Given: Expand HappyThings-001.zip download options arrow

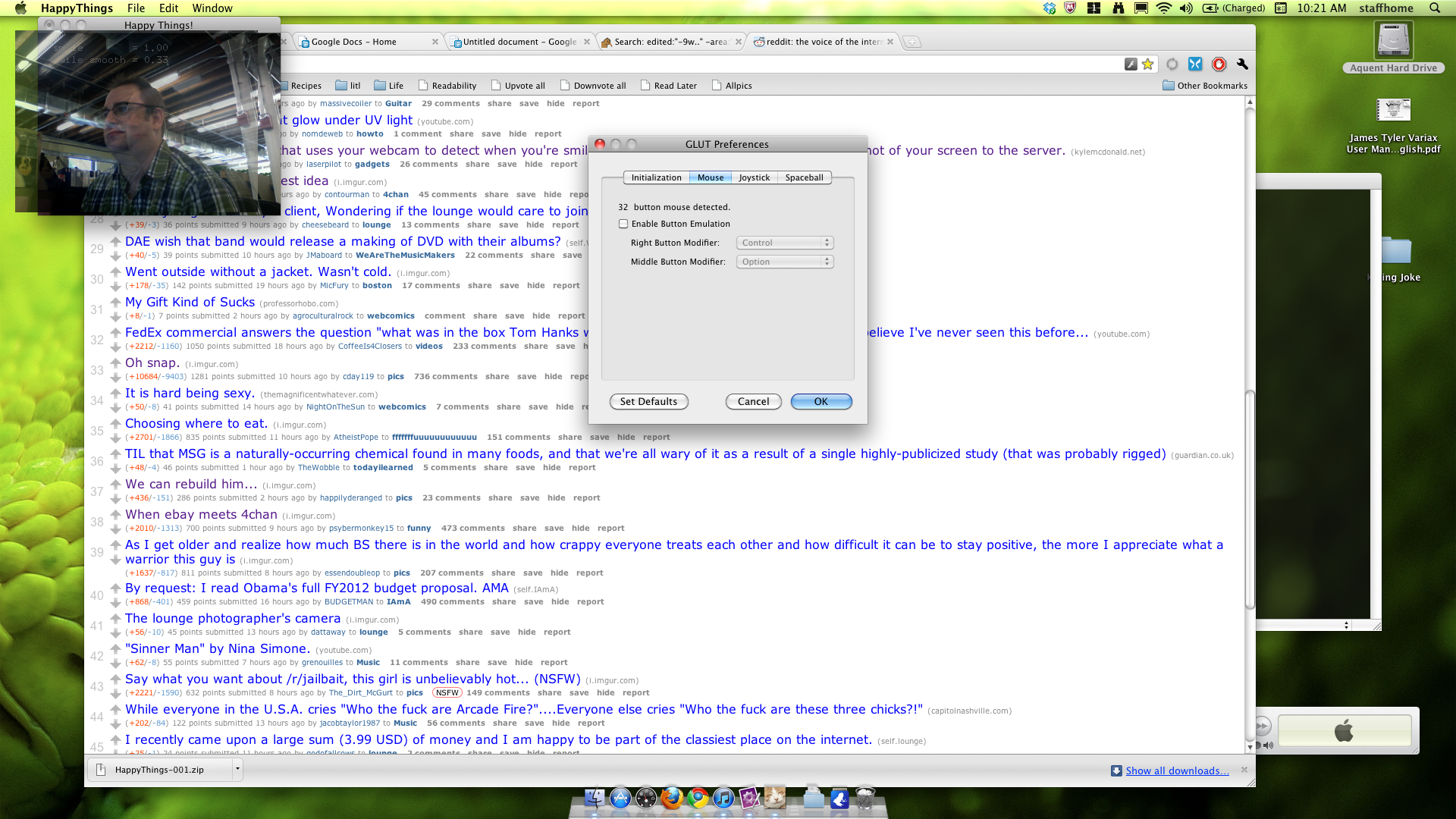Looking at the screenshot, I should pos(237,769).
